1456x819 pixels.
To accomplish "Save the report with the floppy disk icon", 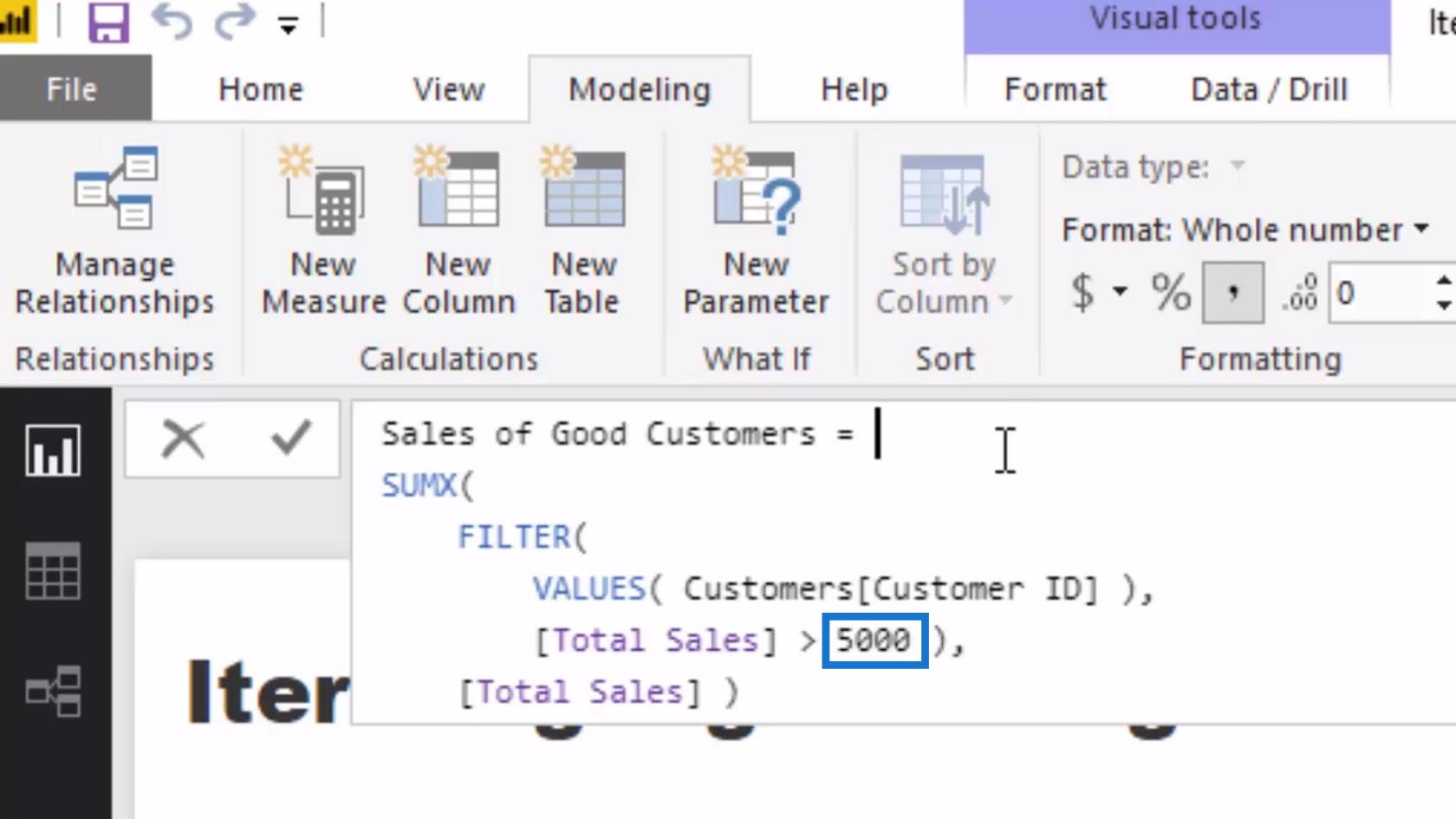I will click(x=108, y=22).
